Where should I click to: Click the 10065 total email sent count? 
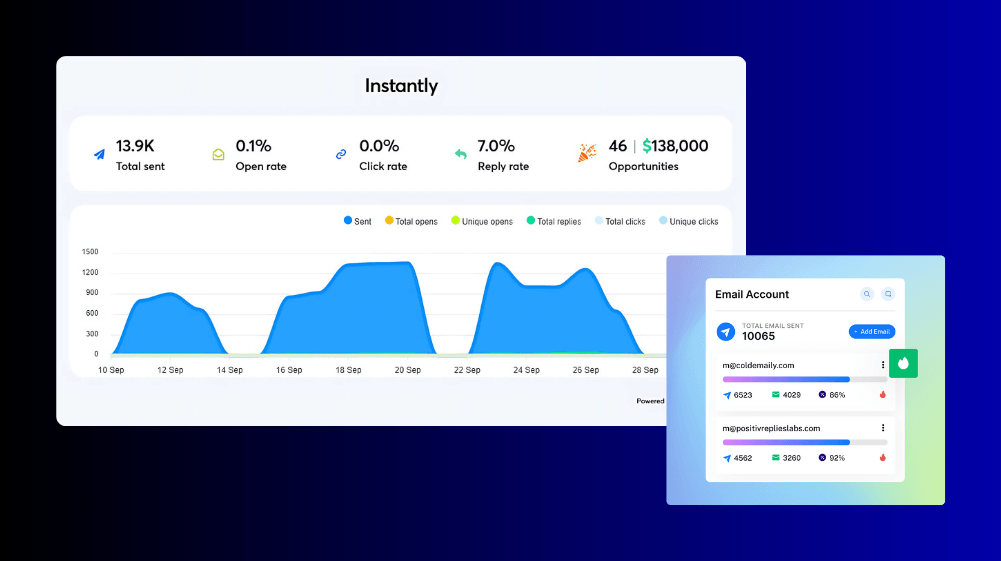(758, 336)
